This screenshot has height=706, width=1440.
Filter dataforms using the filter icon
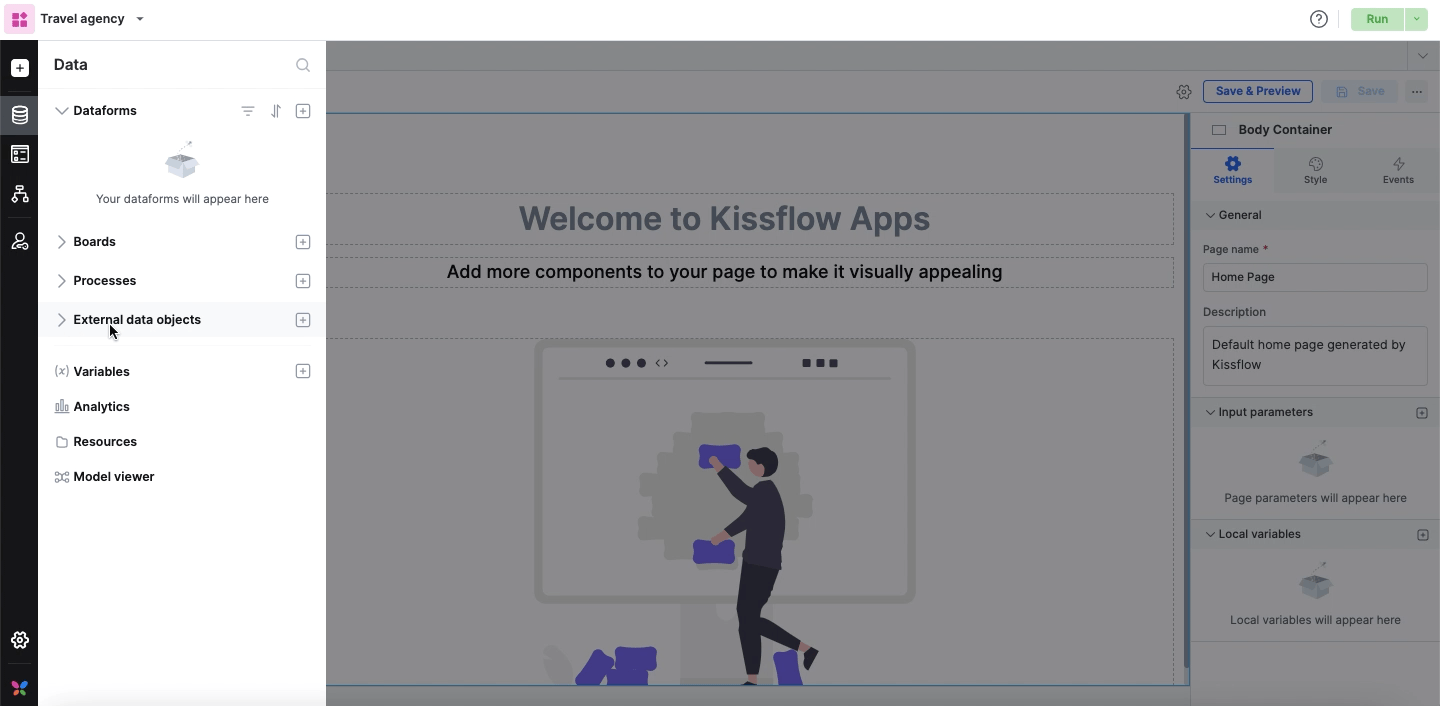[x=248, y=111]
